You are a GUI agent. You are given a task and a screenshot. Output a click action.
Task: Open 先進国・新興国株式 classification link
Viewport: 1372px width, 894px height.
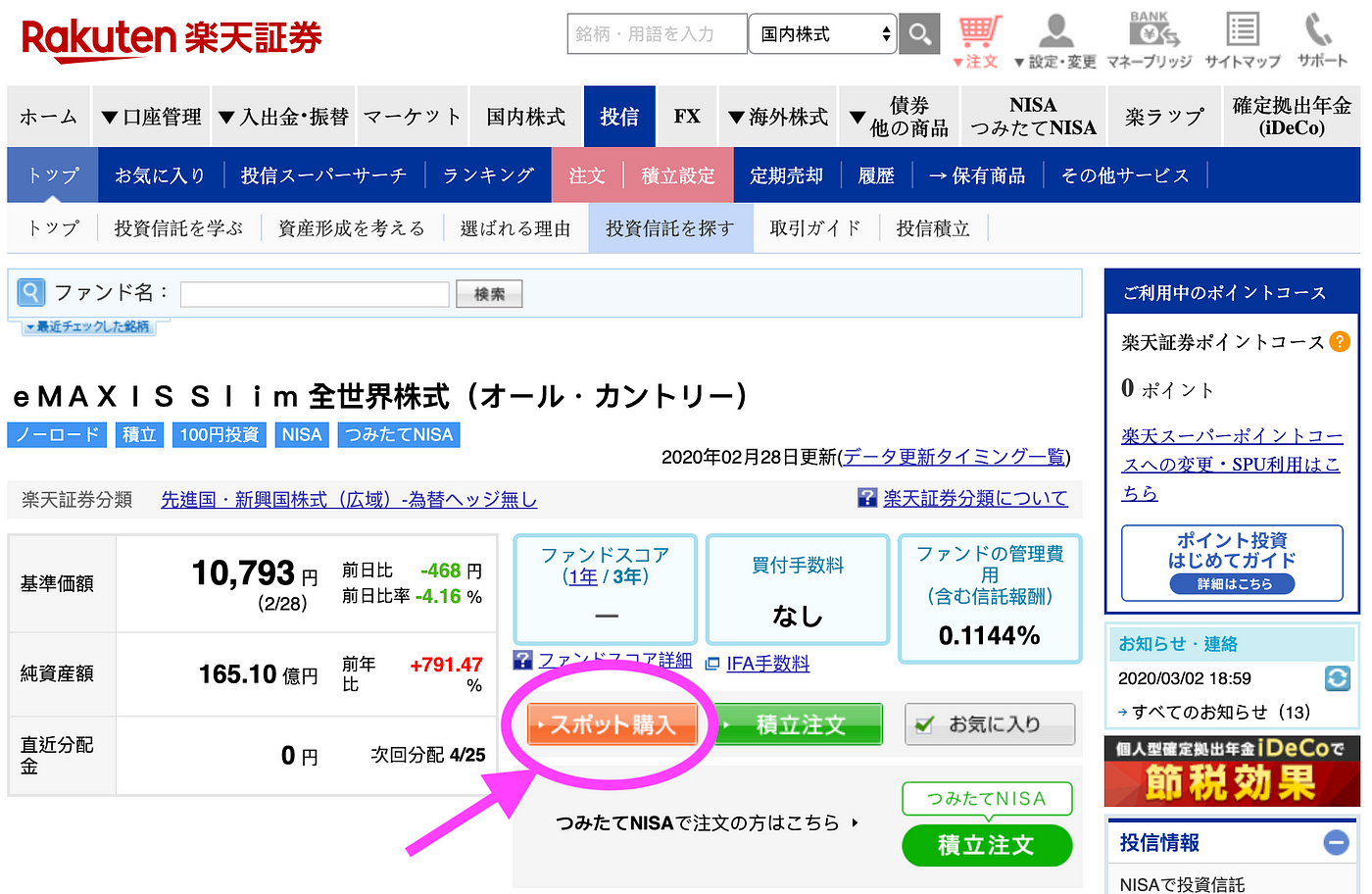349,500
